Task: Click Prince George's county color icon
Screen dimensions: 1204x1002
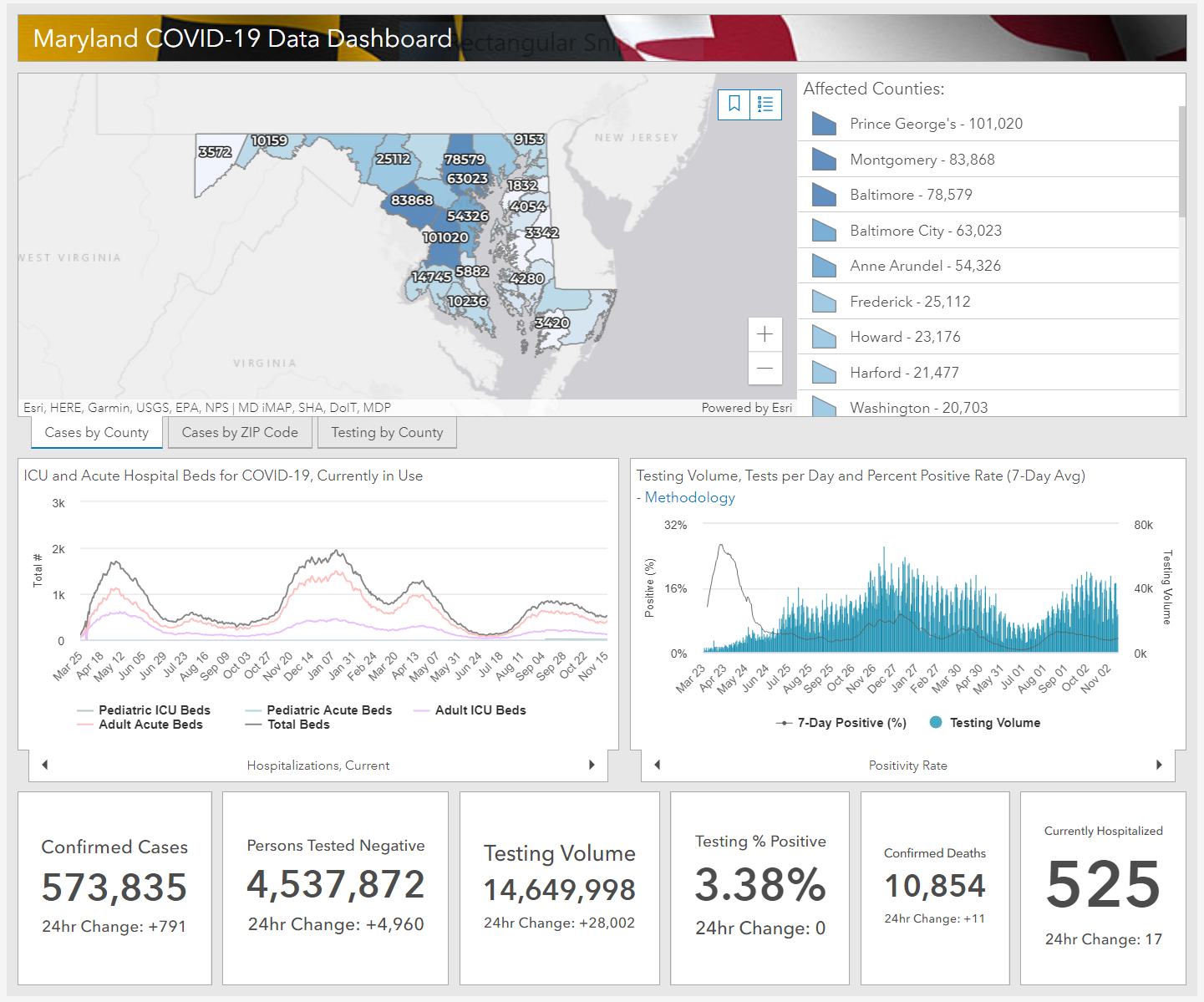Action: (x=824, y=124)
